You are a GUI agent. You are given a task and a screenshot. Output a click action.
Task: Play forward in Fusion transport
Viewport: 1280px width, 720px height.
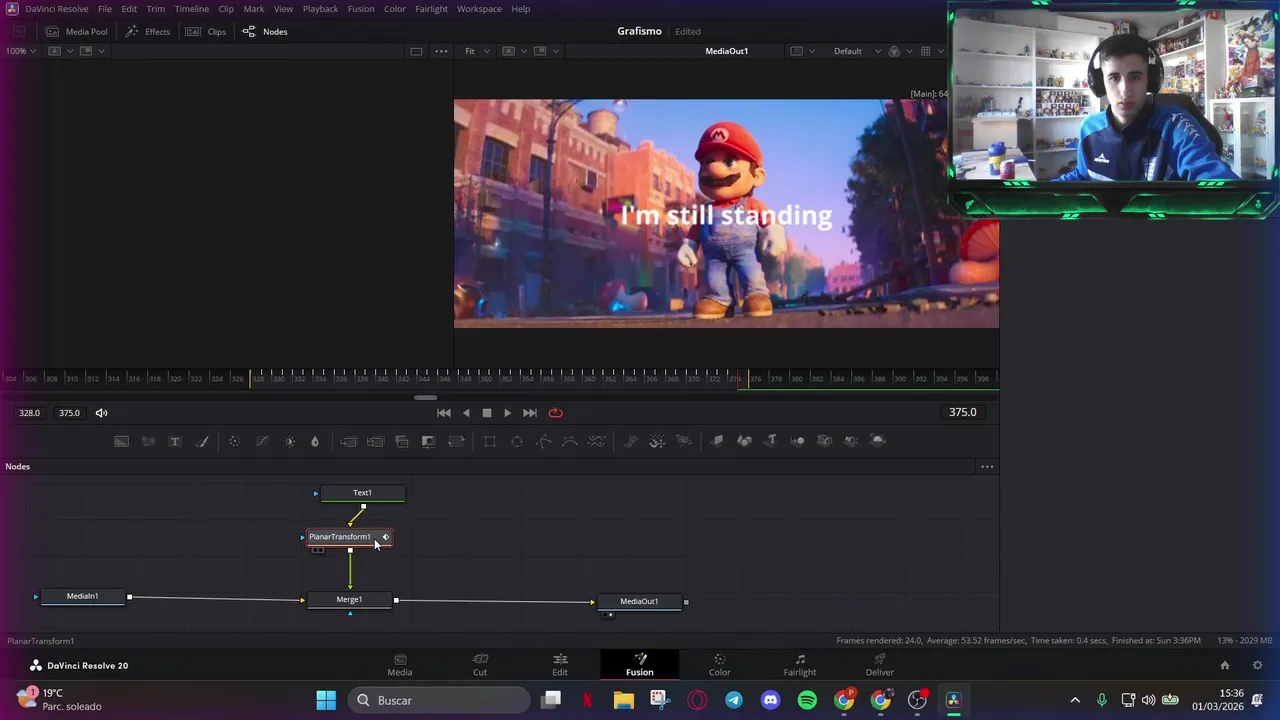click(x=507, y=413)
